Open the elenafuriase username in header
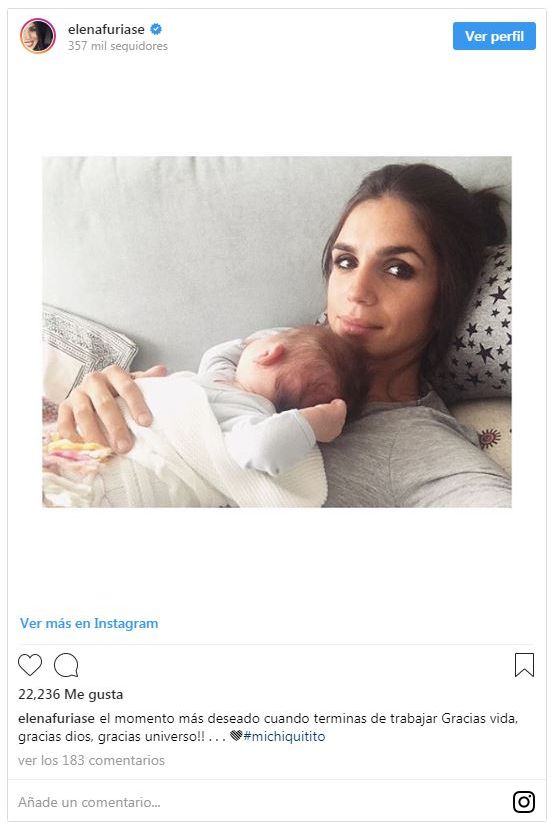The height and width of the screenshot is (830, 555). coord(106,30)
